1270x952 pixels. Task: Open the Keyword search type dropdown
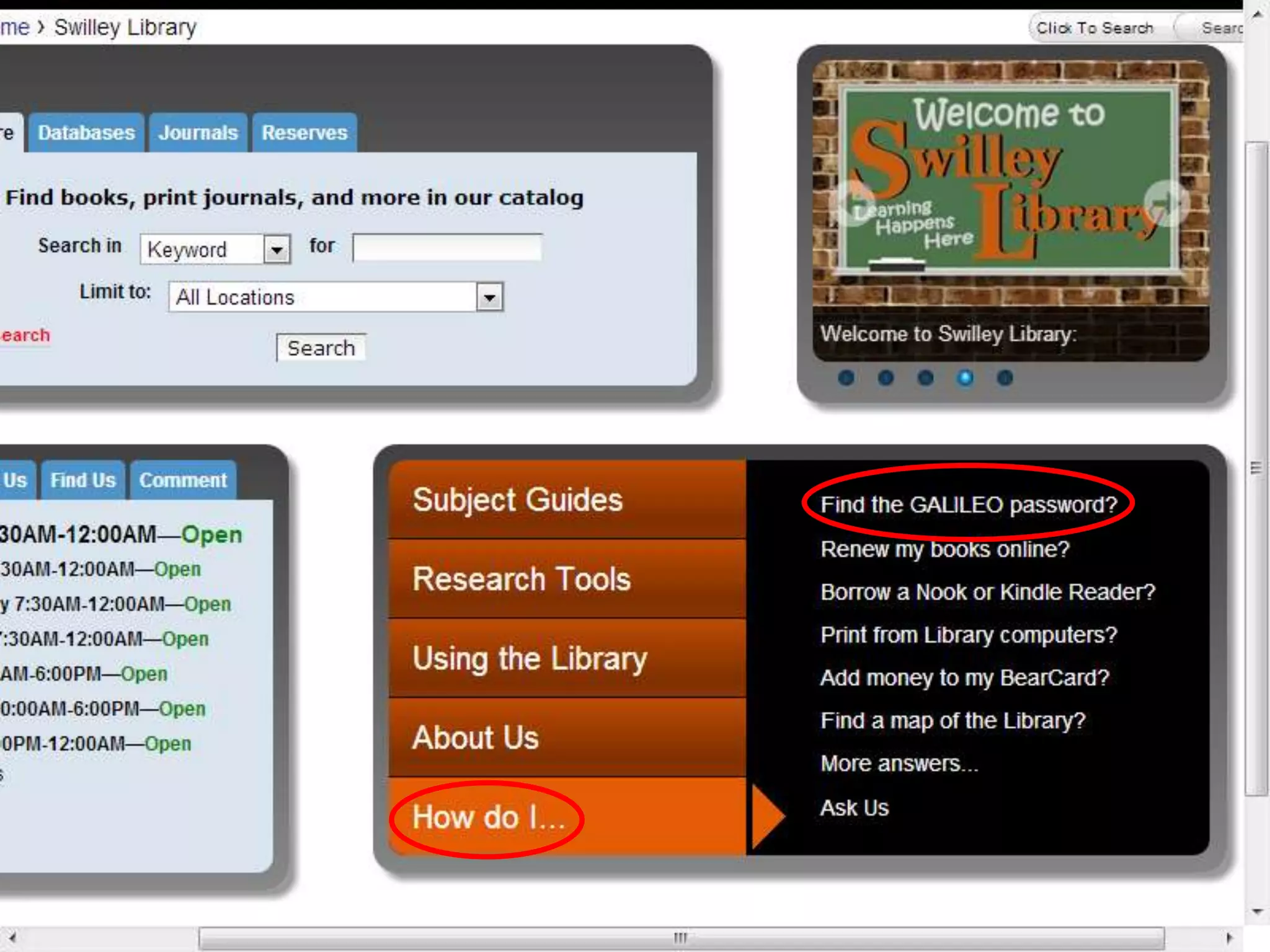277,250
